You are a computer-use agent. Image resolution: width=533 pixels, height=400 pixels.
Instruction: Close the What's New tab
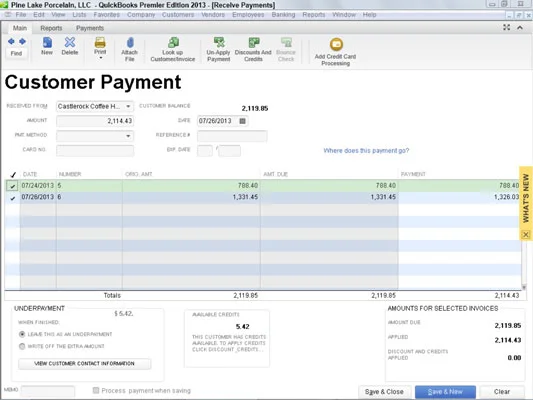tap(526, 234)
